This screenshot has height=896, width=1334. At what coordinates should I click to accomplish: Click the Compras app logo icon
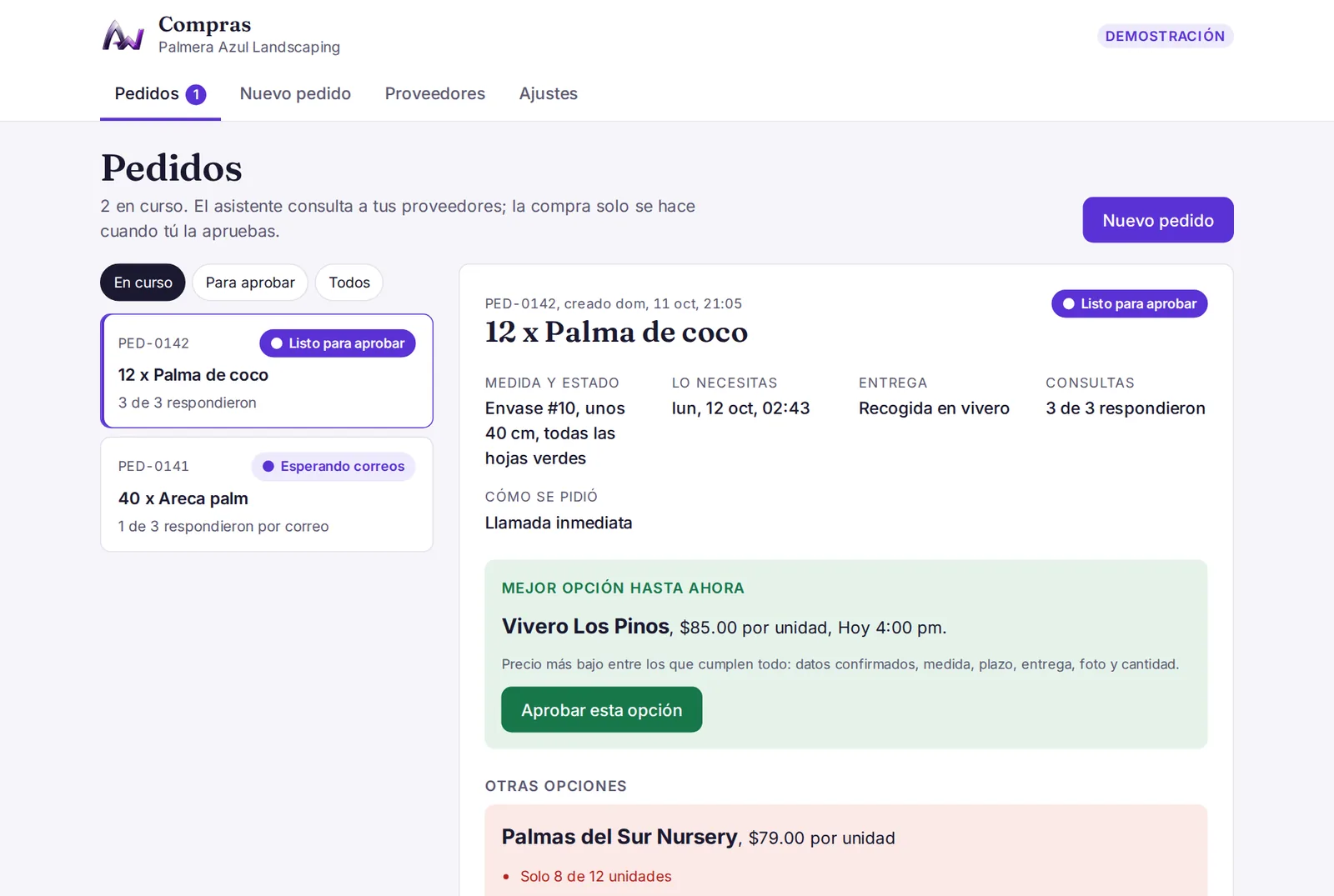[x=123, y=36]
